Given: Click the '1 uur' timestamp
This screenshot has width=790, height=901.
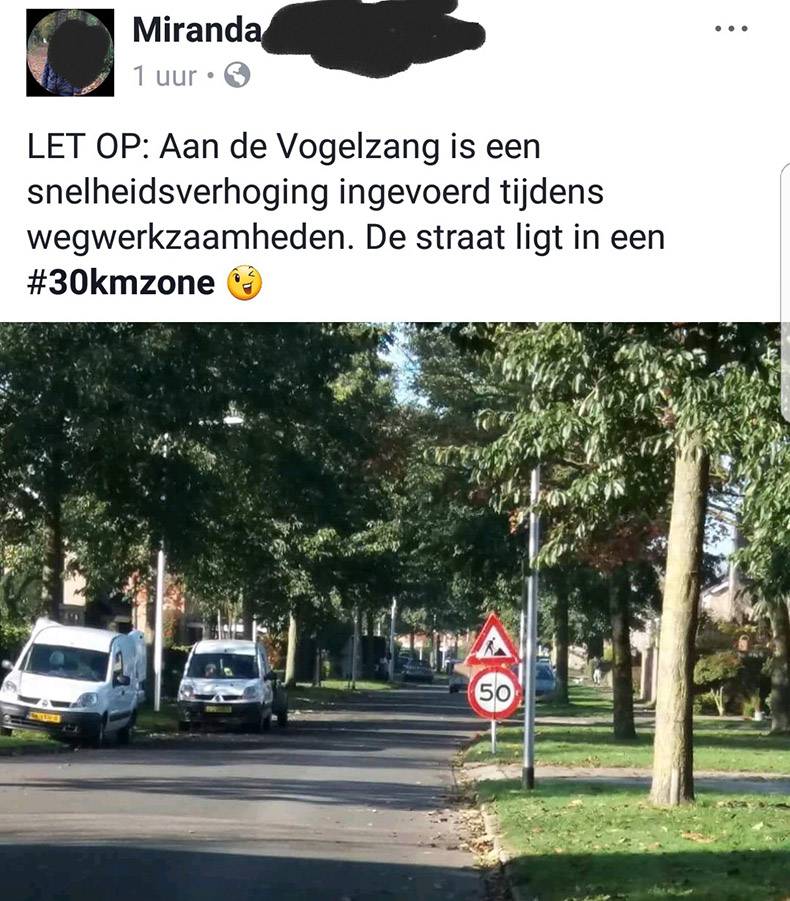Looking at the screenshot, I should pyautogui.click(x=165, y=76).
